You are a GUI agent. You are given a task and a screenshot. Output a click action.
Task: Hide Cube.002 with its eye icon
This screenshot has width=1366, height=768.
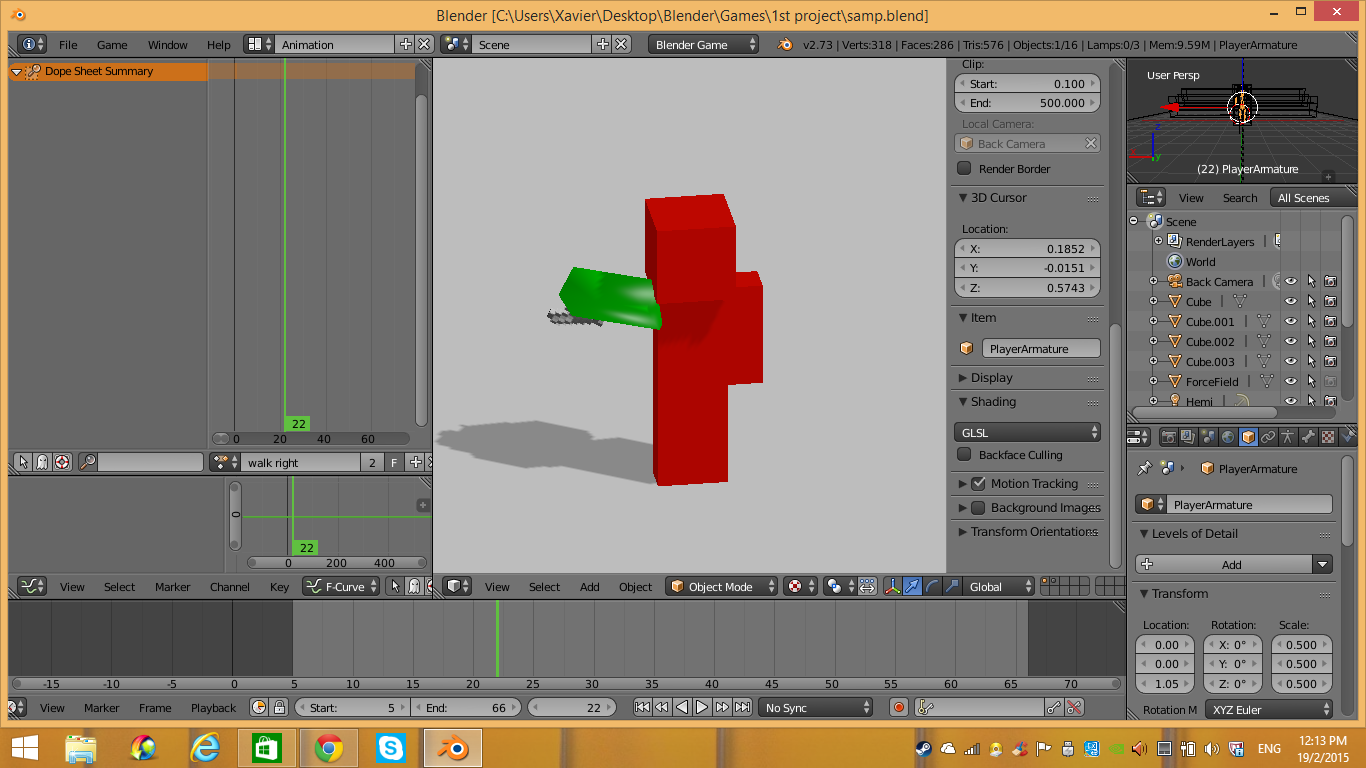coord(1291,341)
